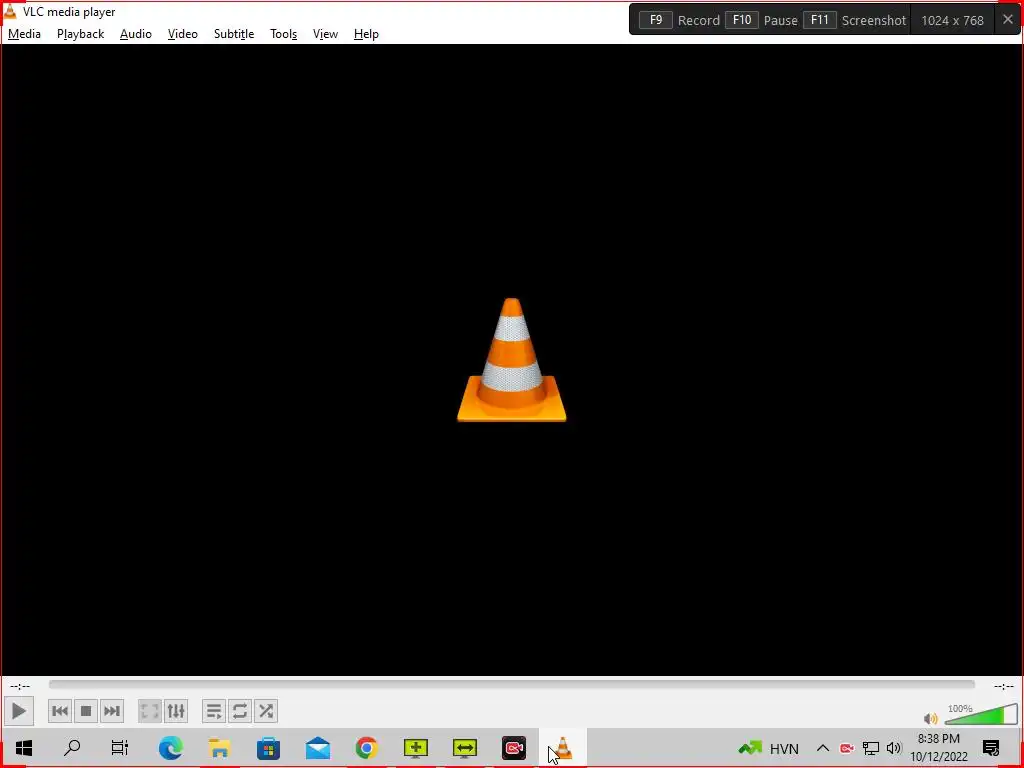Open the Audio menu
The width and height of the screenshot is (1024, 768).
(136, 34)
